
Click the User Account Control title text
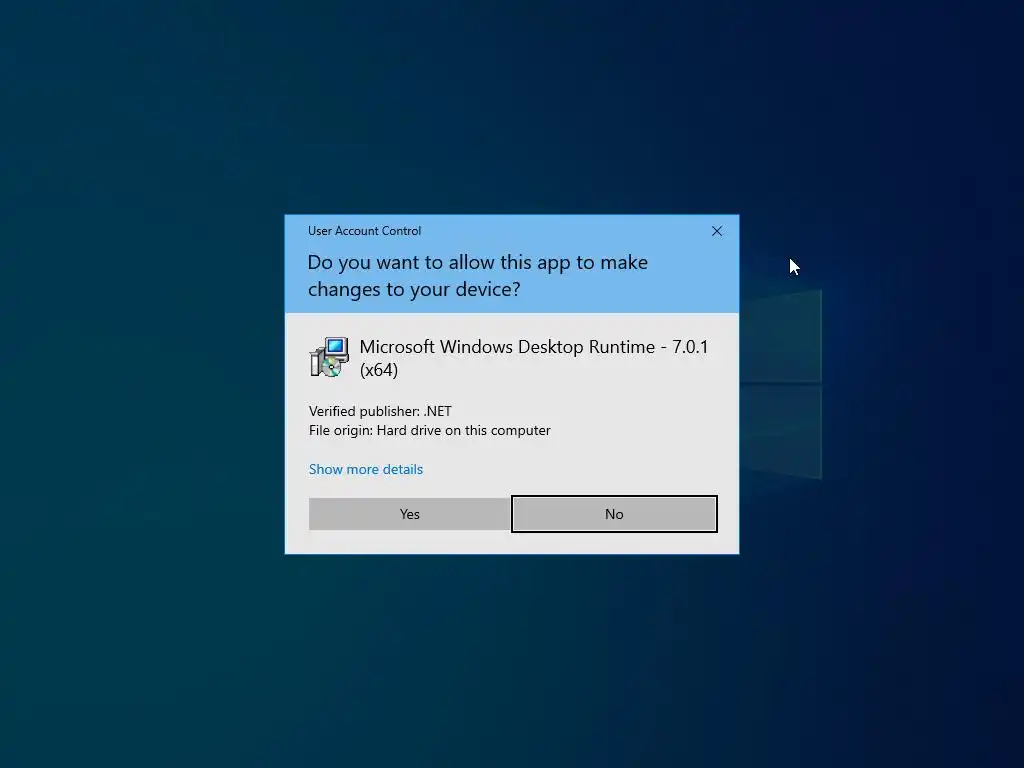pos(364,231)
